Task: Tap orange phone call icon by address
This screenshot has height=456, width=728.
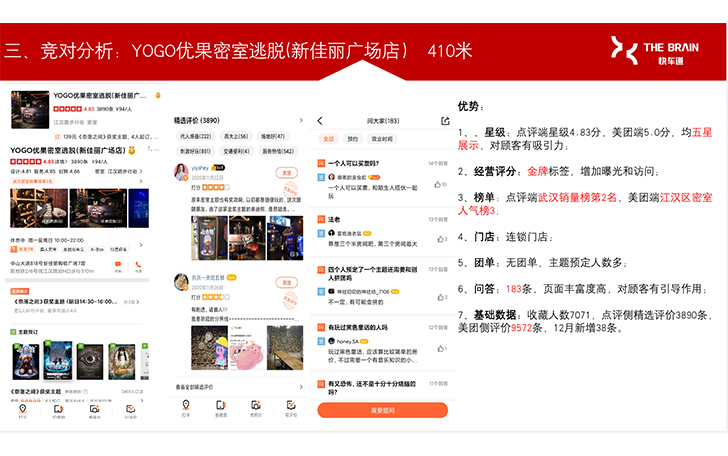Action: [138, 265]
